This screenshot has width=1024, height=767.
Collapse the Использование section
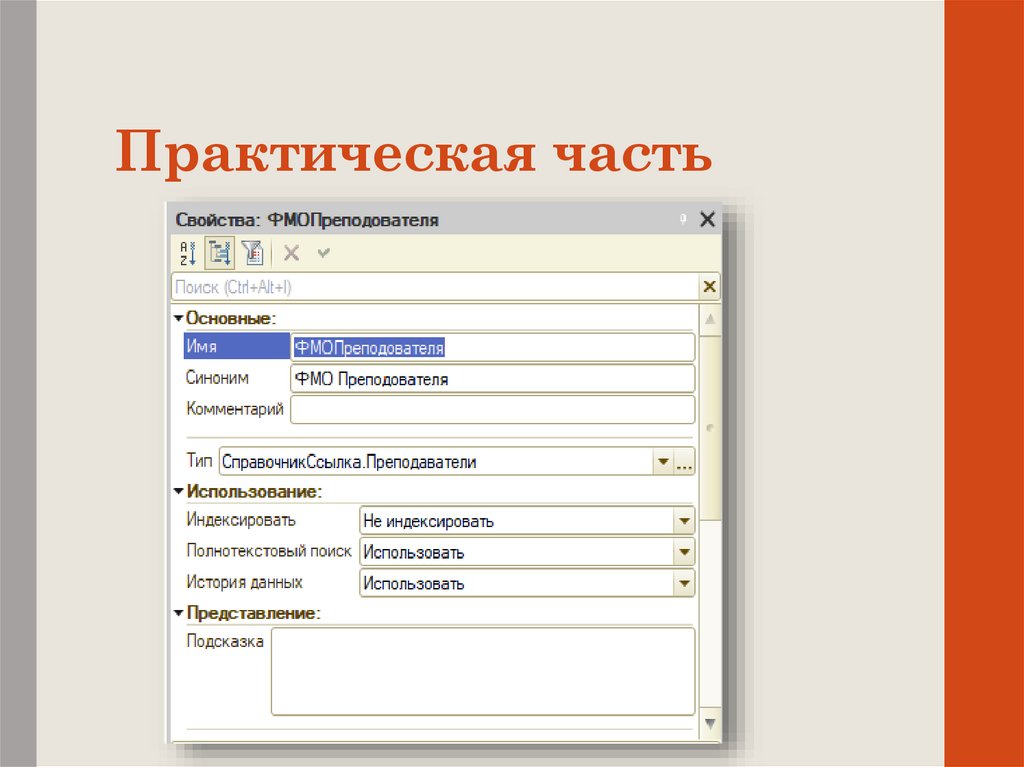point(177,491)
